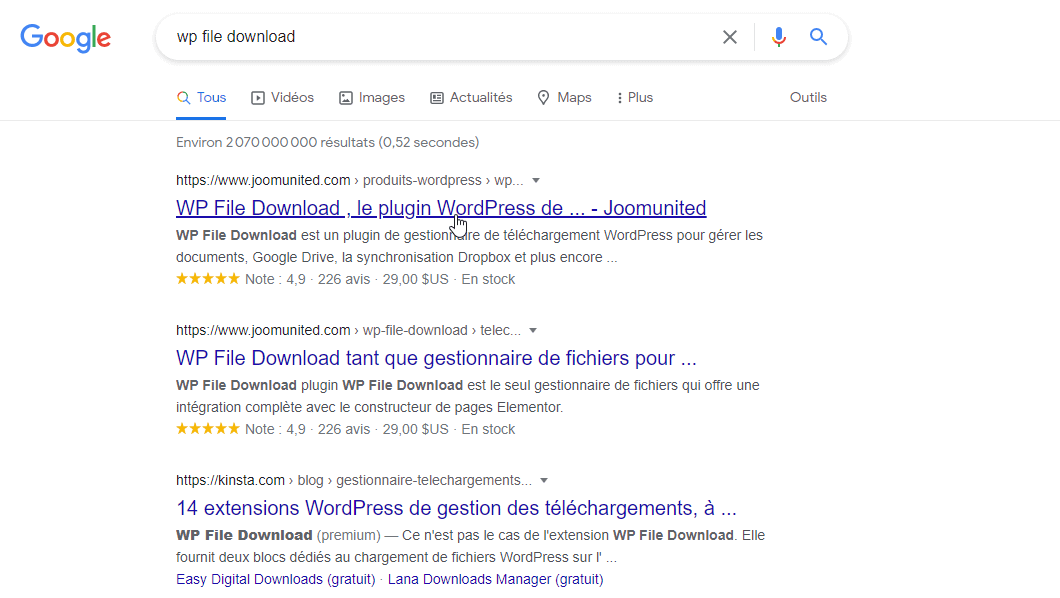Expand the Plus menu
Image resolution: width=1060 pixels, height=598 pixels.
pyautogui.click(x=635, y=98)
